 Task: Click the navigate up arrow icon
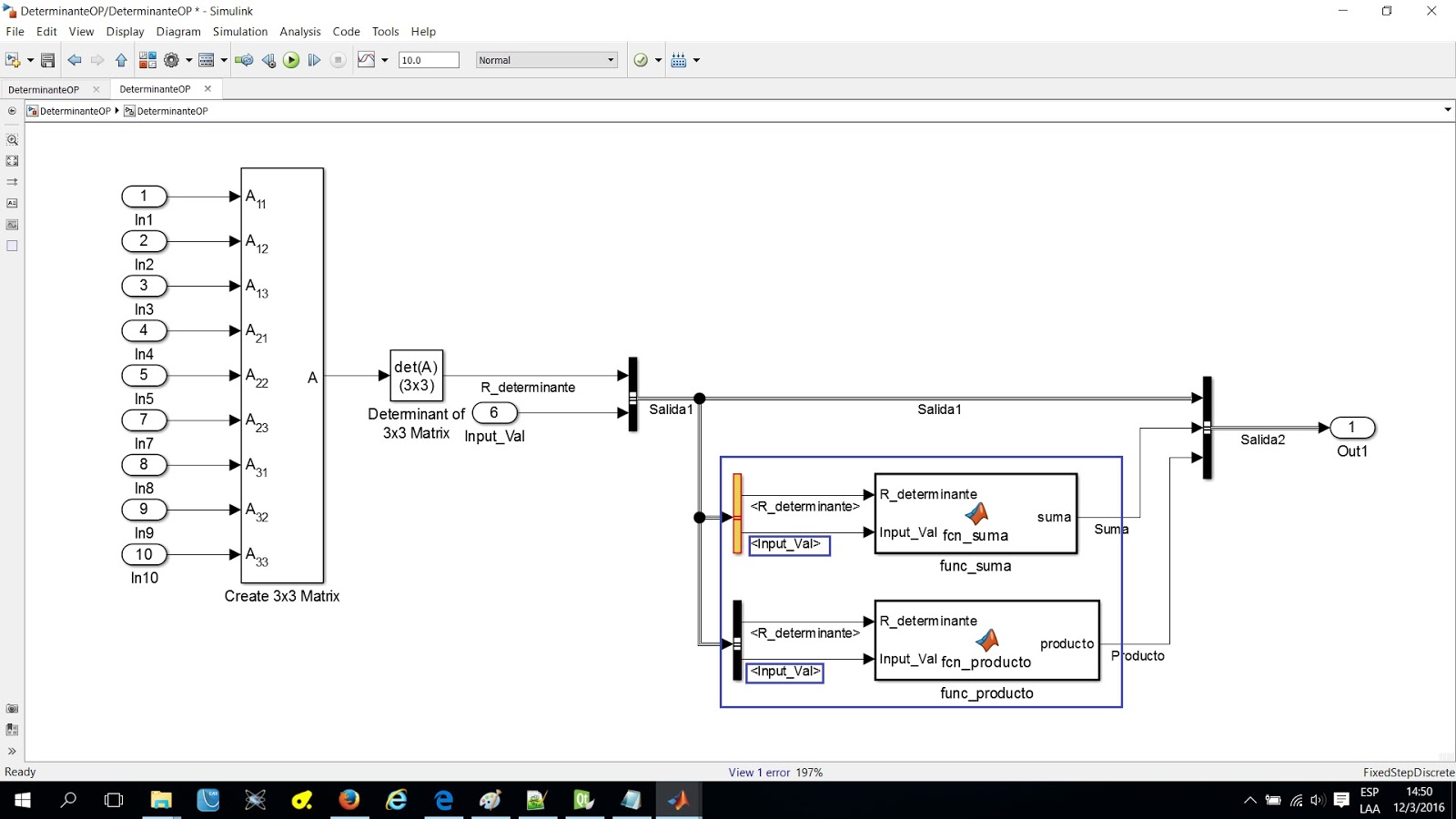pos(121,60)
